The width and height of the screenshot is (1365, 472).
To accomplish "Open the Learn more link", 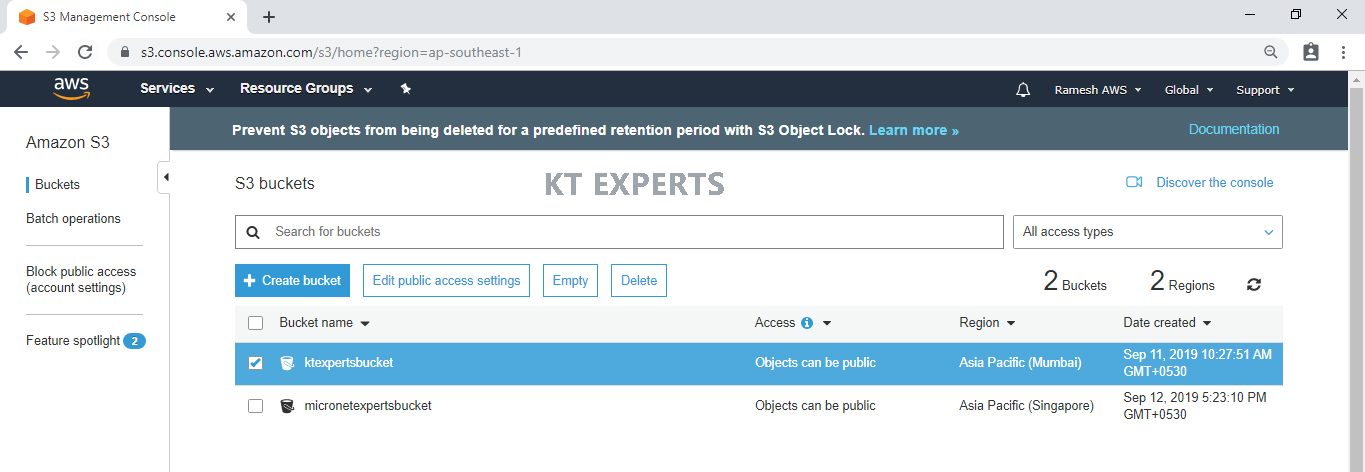I will point(913,131).
